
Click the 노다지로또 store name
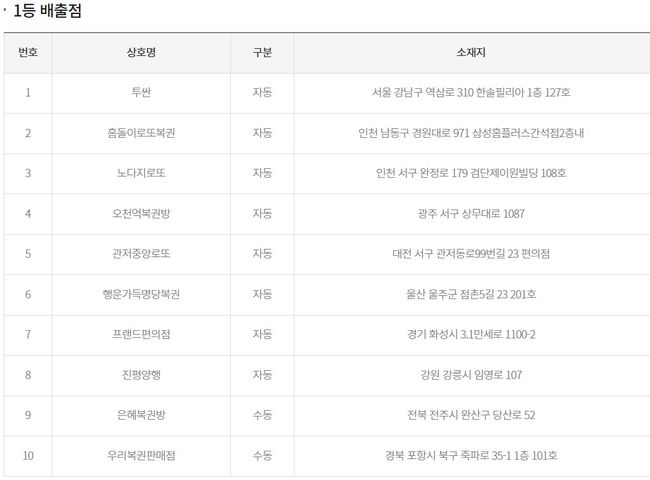coord(141,173)
